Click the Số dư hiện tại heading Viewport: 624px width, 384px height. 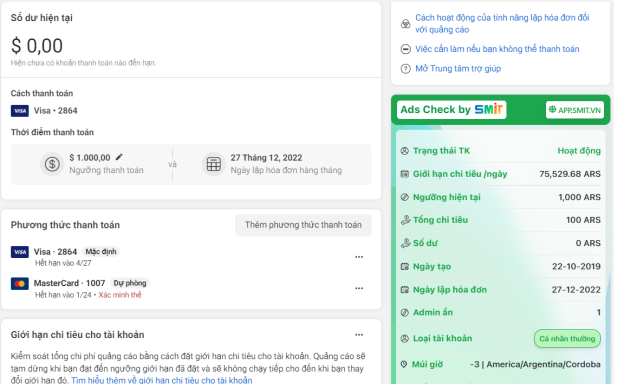[x=41, y=18]
